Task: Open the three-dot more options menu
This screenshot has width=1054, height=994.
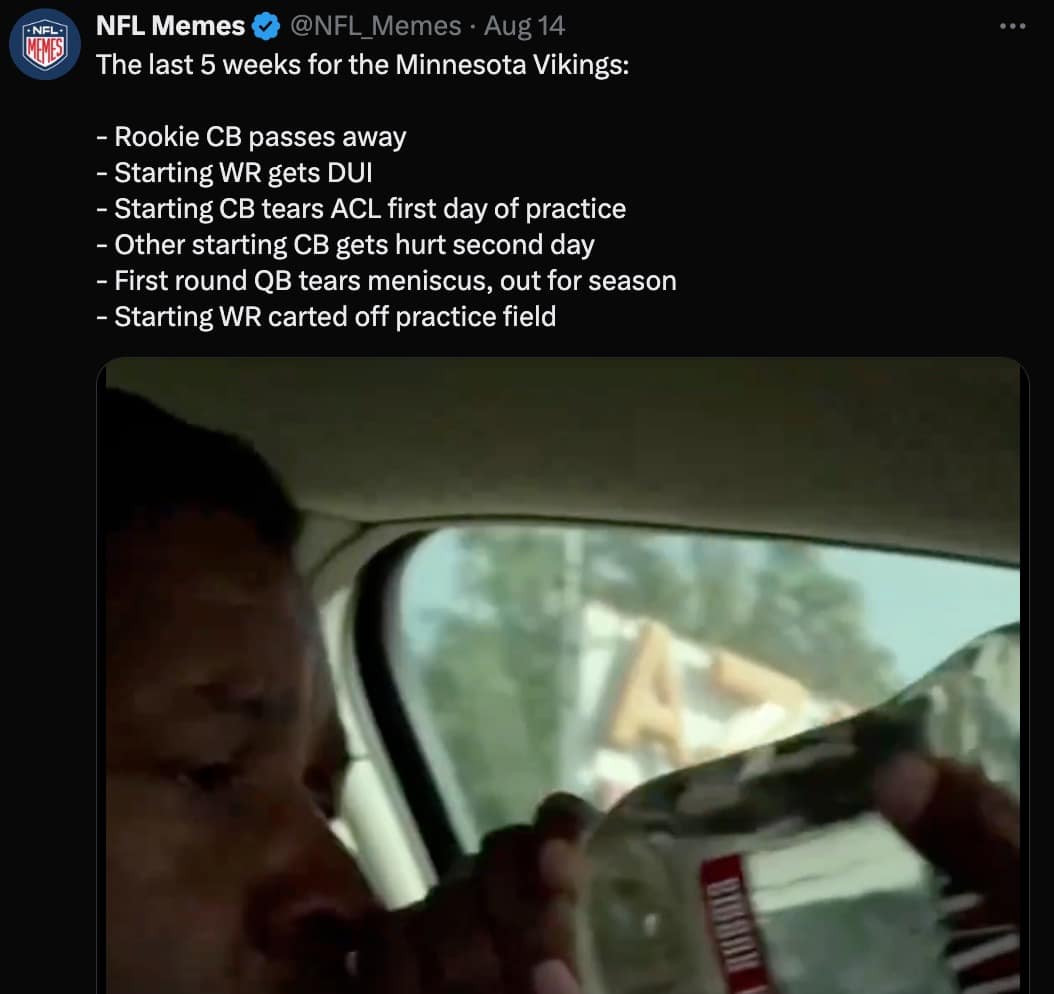Action: [x=1012, y=26]
